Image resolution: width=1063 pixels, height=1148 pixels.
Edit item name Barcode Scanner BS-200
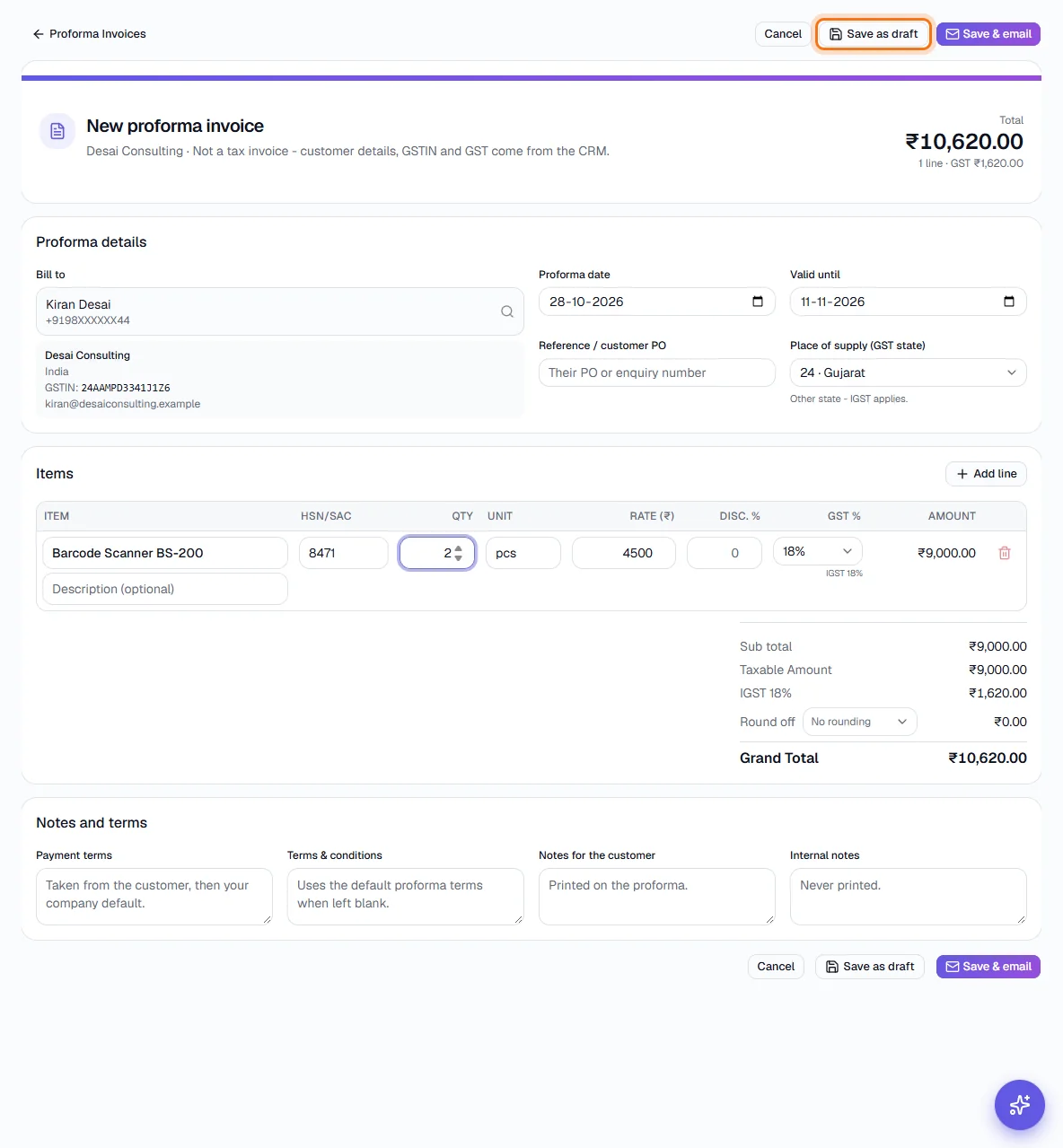[165, 553]
